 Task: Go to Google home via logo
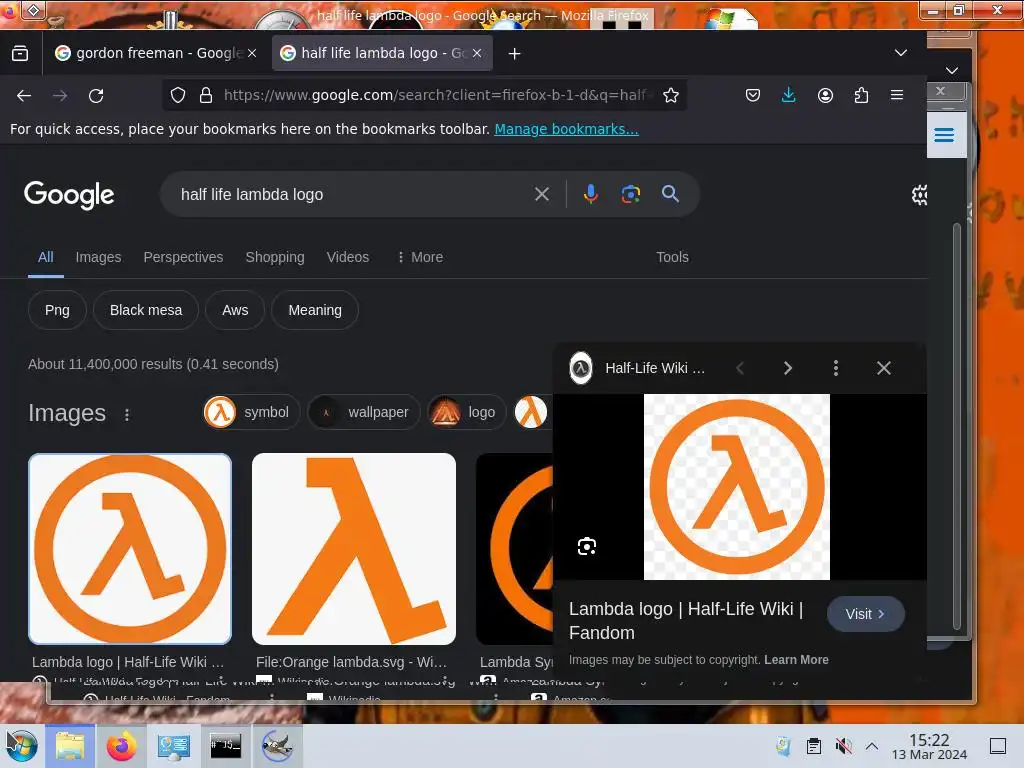(69, 195)
